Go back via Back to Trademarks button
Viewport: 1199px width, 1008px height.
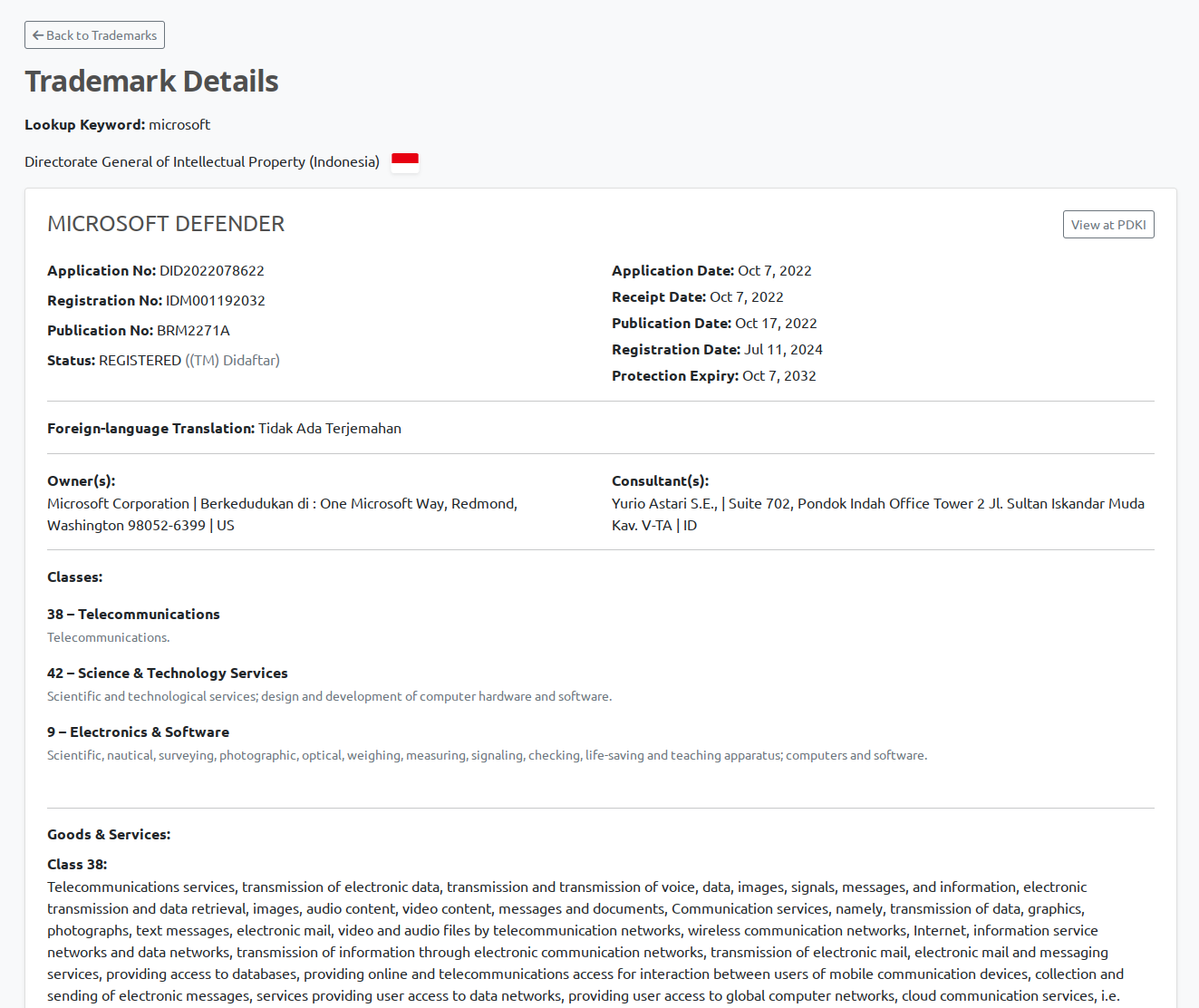94,35
